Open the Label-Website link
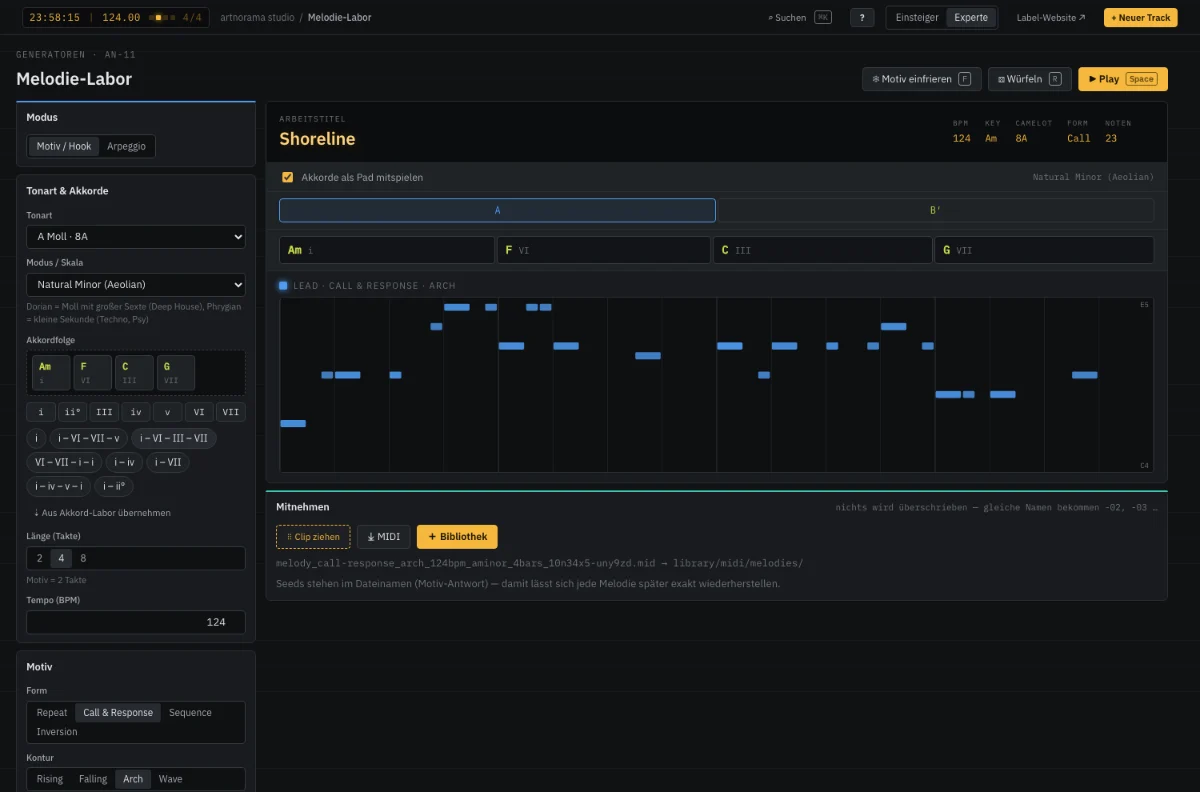This screenshot has height=792, width=1200. click(1051, 17)
